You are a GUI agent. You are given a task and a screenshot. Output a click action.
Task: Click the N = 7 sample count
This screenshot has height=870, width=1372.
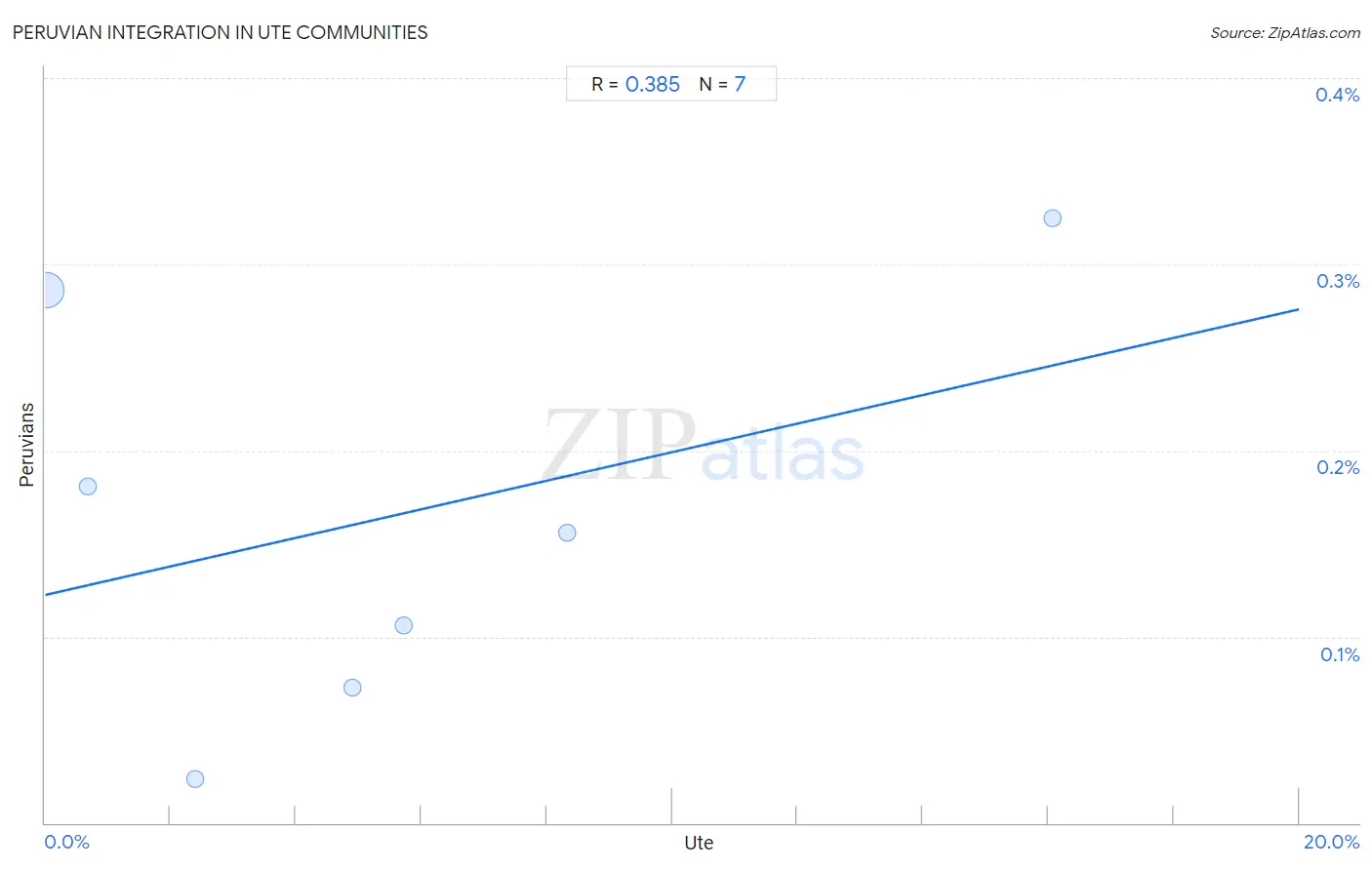[722, 85]
